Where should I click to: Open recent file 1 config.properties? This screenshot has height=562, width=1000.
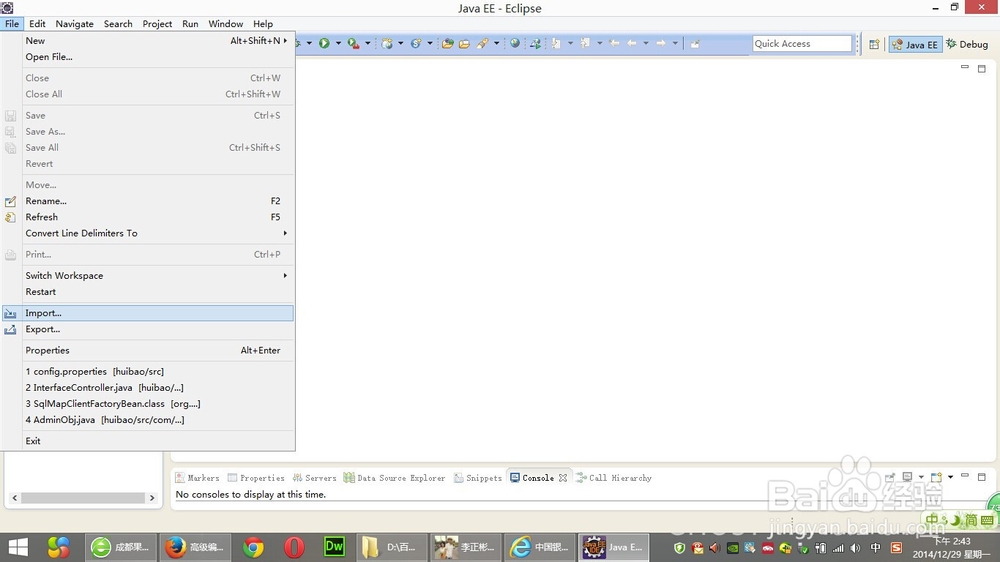point(148,371)
